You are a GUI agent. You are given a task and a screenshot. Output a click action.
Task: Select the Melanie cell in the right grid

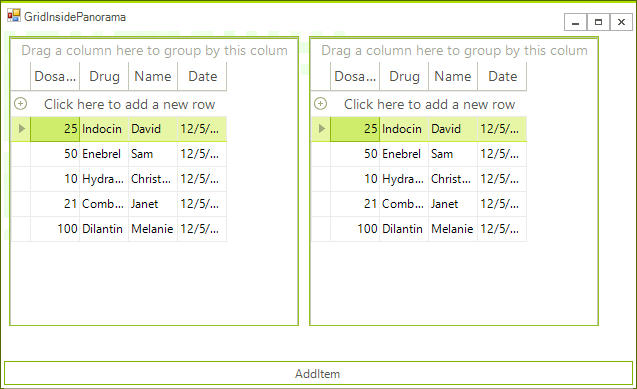453,229
